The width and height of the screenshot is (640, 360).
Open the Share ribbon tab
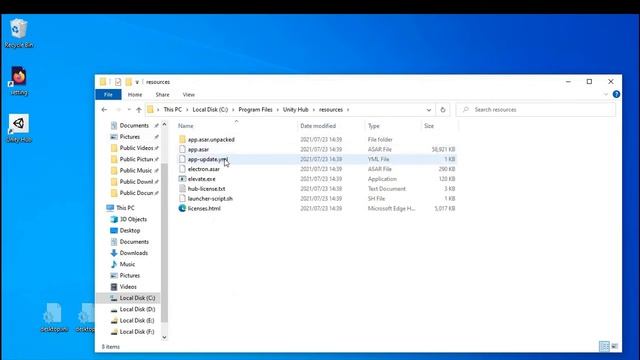162,94
